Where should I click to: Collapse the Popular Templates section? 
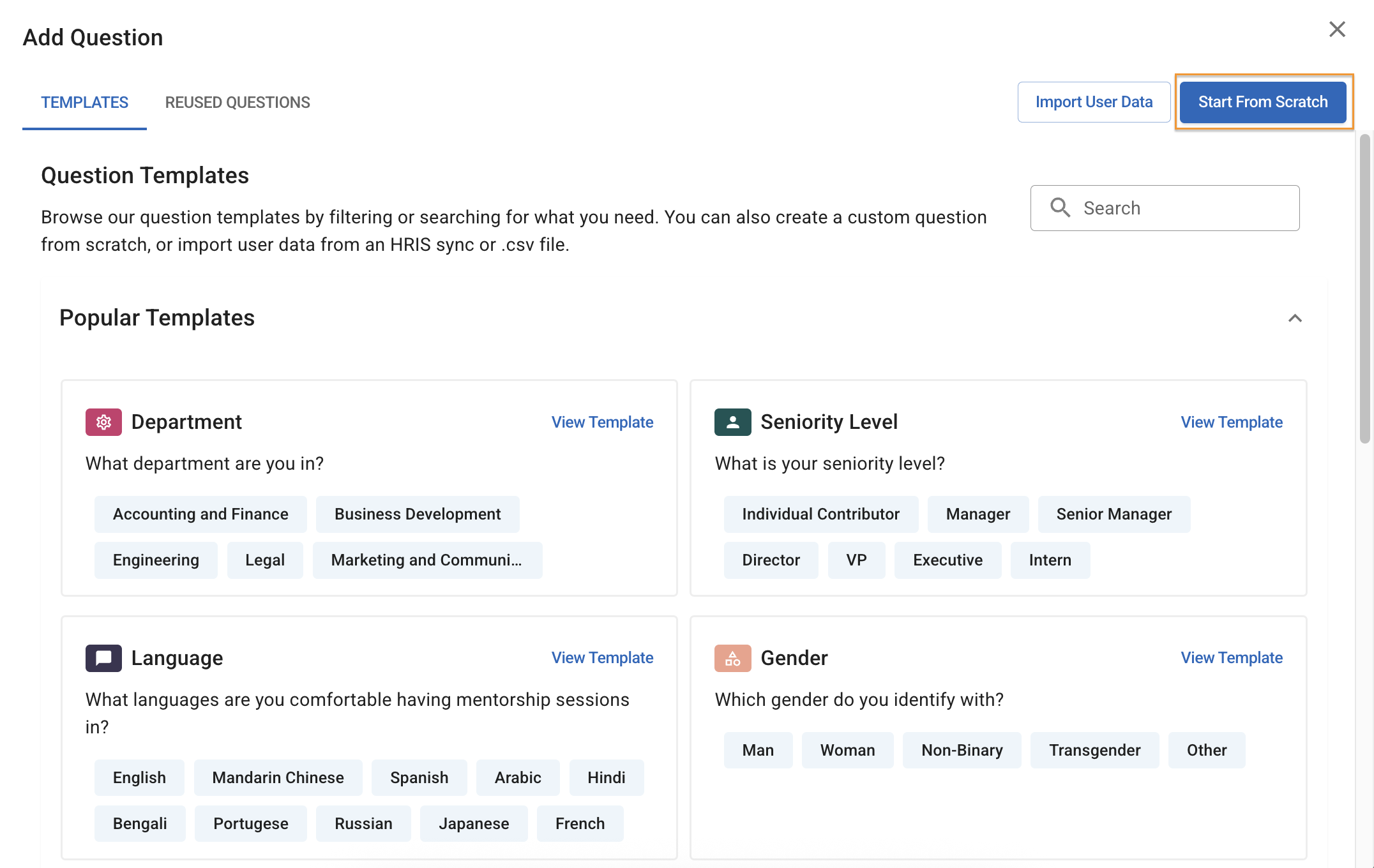(x=1295, y=318)
